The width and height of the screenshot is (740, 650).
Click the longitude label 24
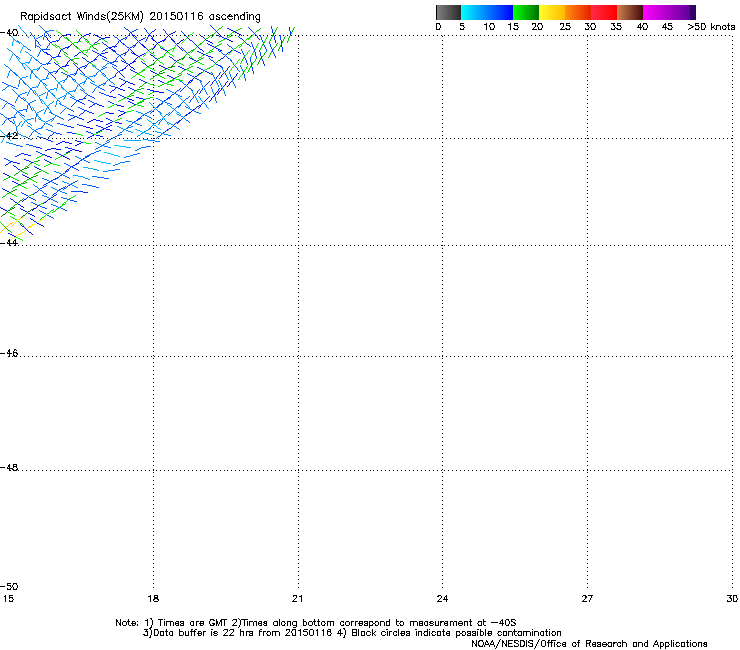[x=442, y=599]
